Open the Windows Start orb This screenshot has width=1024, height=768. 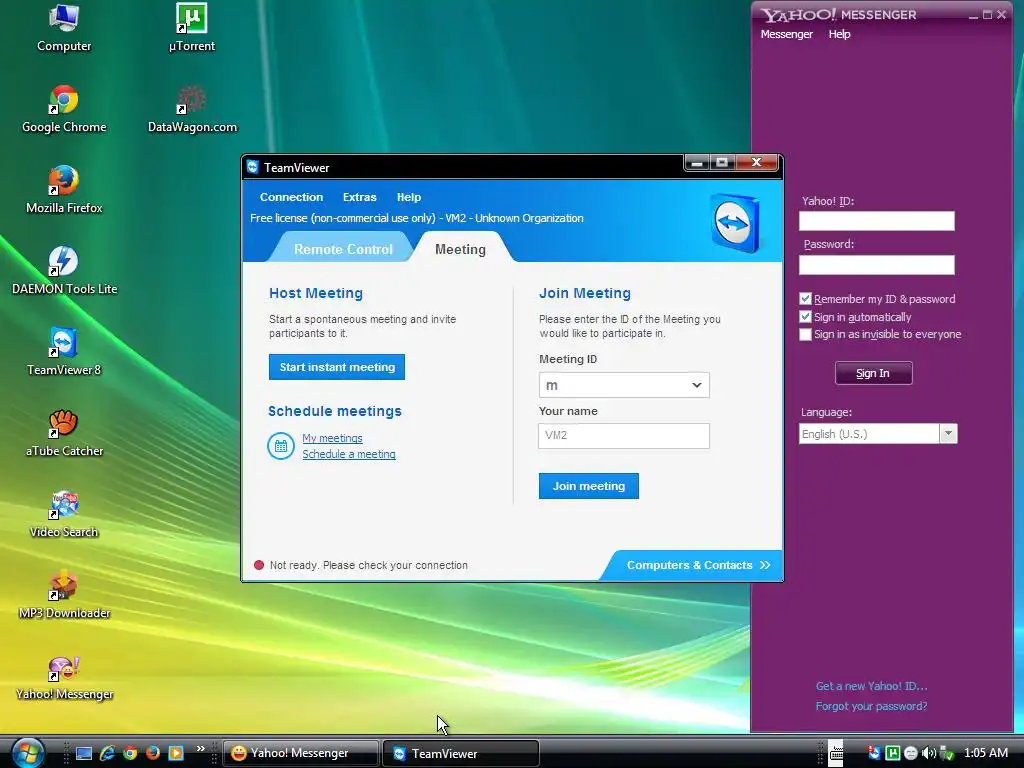point(27,753)
